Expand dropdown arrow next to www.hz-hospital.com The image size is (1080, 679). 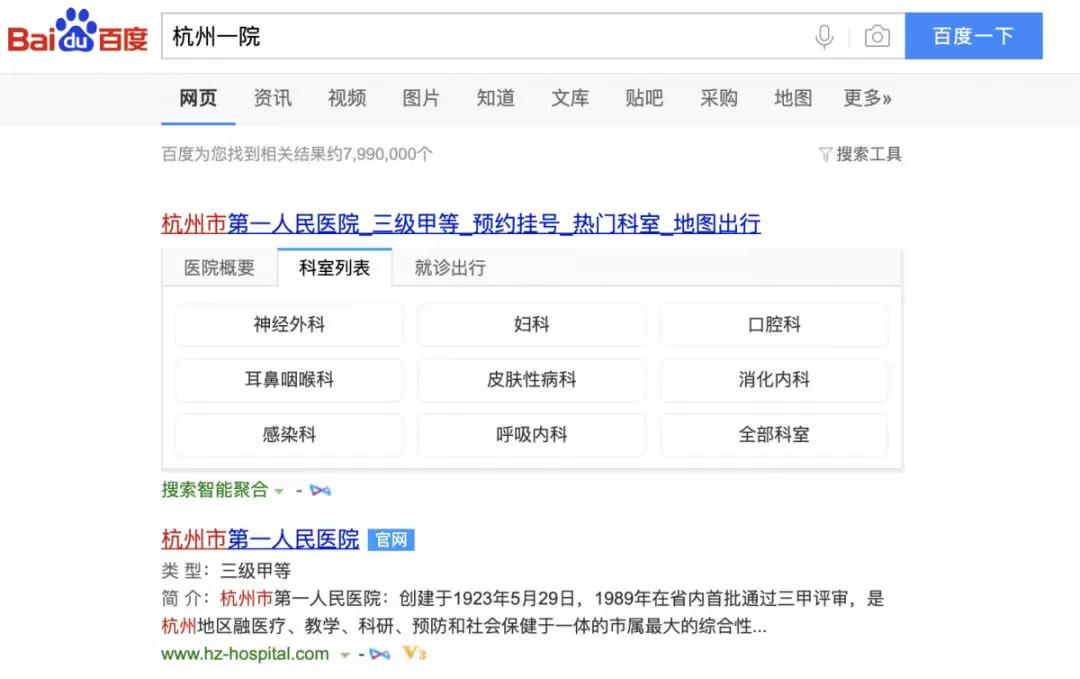344,655
